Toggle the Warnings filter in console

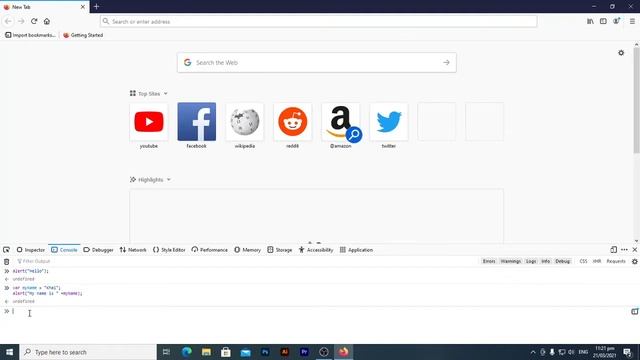coord(511,261)
